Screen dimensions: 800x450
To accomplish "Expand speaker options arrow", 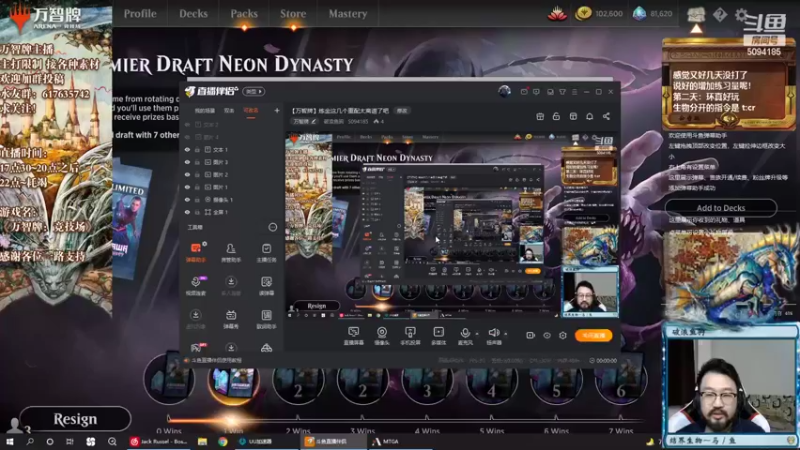I will (x=506, y=334).
